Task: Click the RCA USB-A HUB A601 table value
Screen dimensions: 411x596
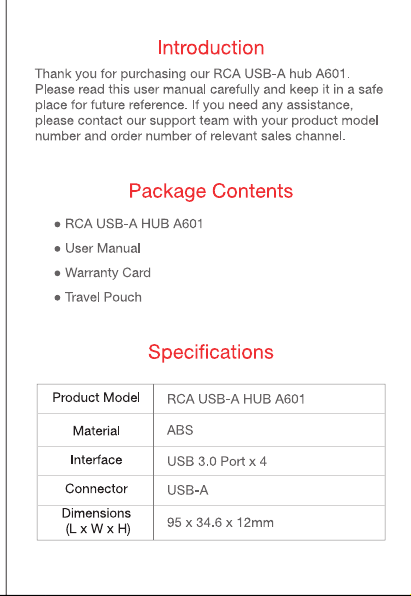Action: click(x=236, y=399)
